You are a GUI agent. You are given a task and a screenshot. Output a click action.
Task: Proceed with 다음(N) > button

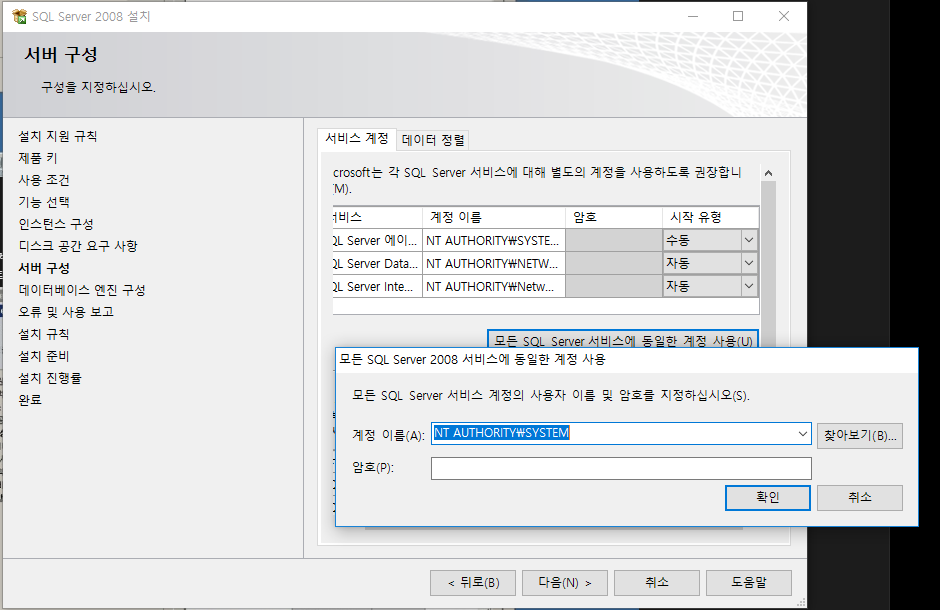565,582
